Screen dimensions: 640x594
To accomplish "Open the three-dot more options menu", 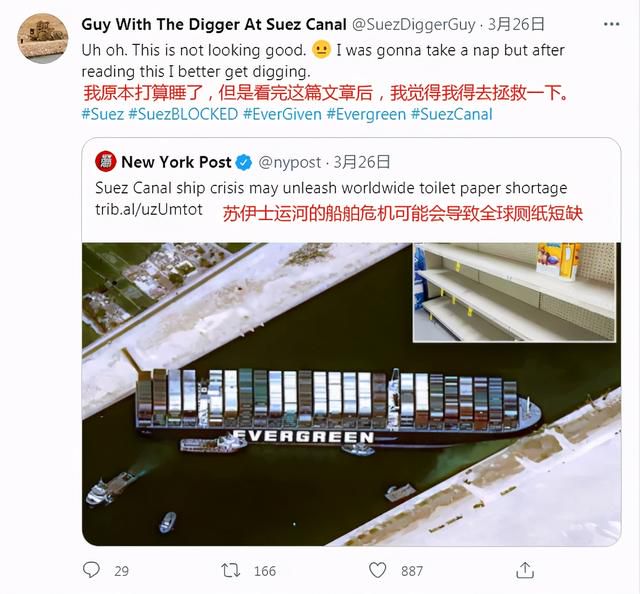I will [611, 24].
